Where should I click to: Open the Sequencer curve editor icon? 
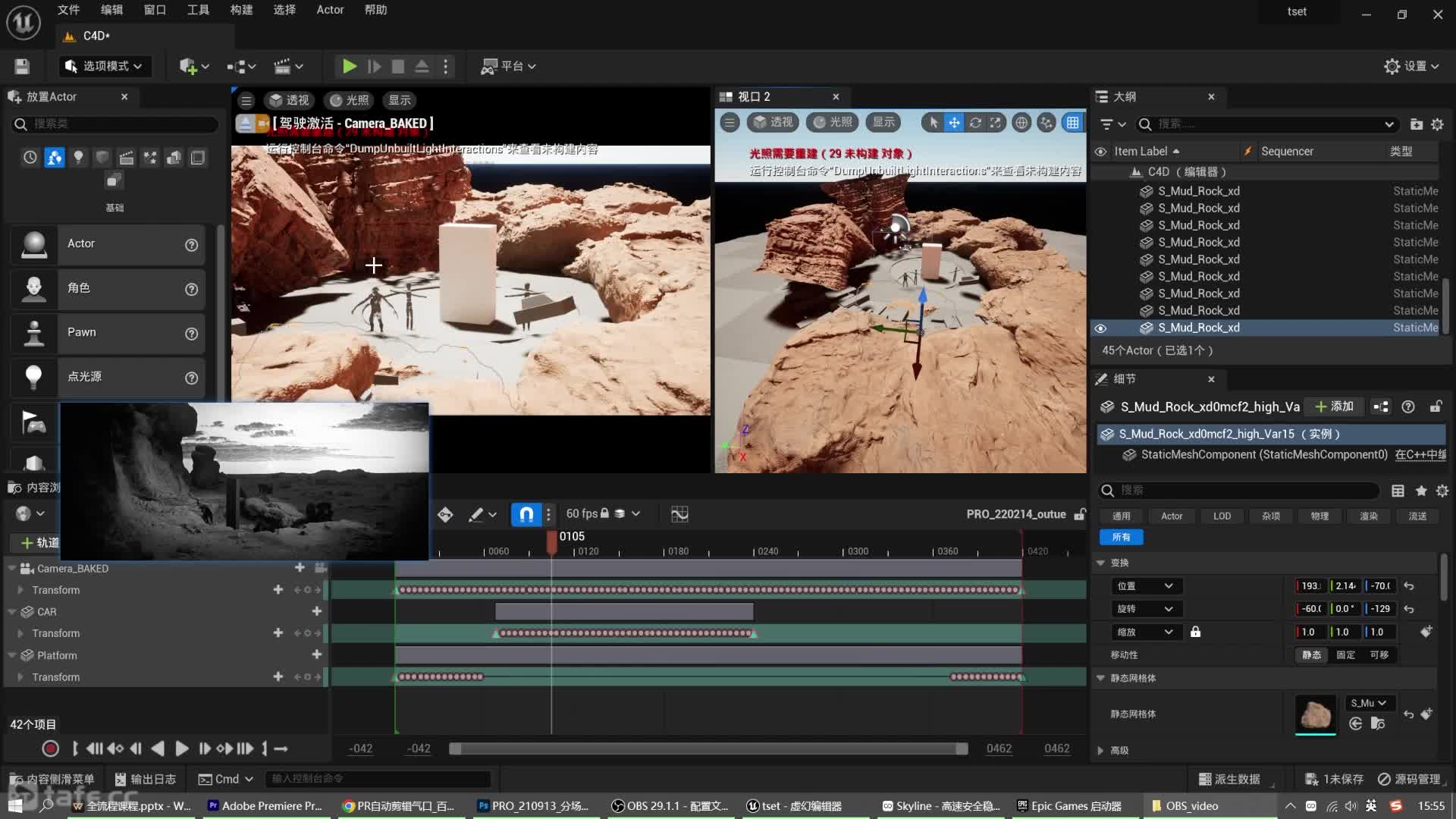point(679,514)
